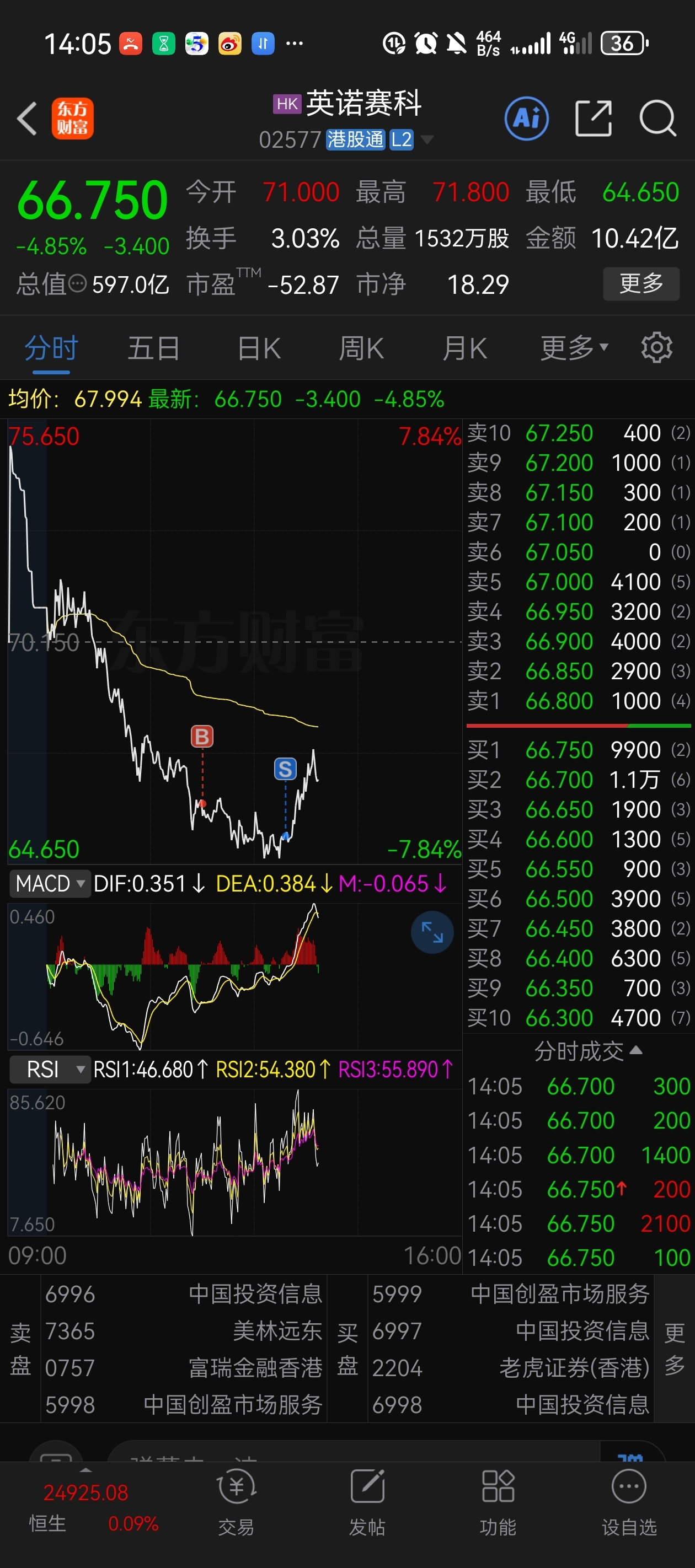Tap the main price 66.750
695x1568 pixels.
(x=93, y=200)
